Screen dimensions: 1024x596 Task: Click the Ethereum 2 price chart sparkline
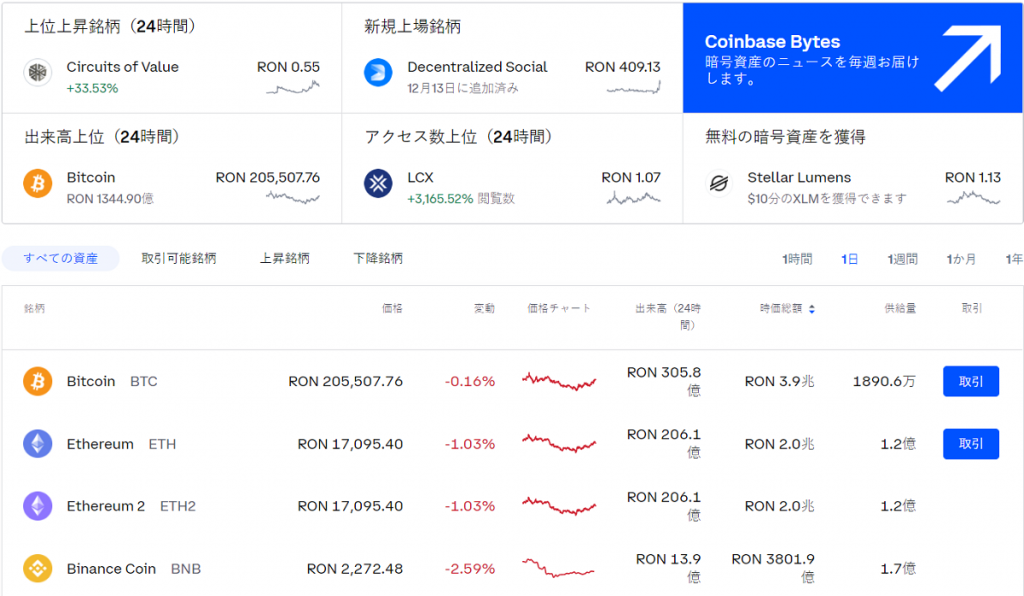559,506
